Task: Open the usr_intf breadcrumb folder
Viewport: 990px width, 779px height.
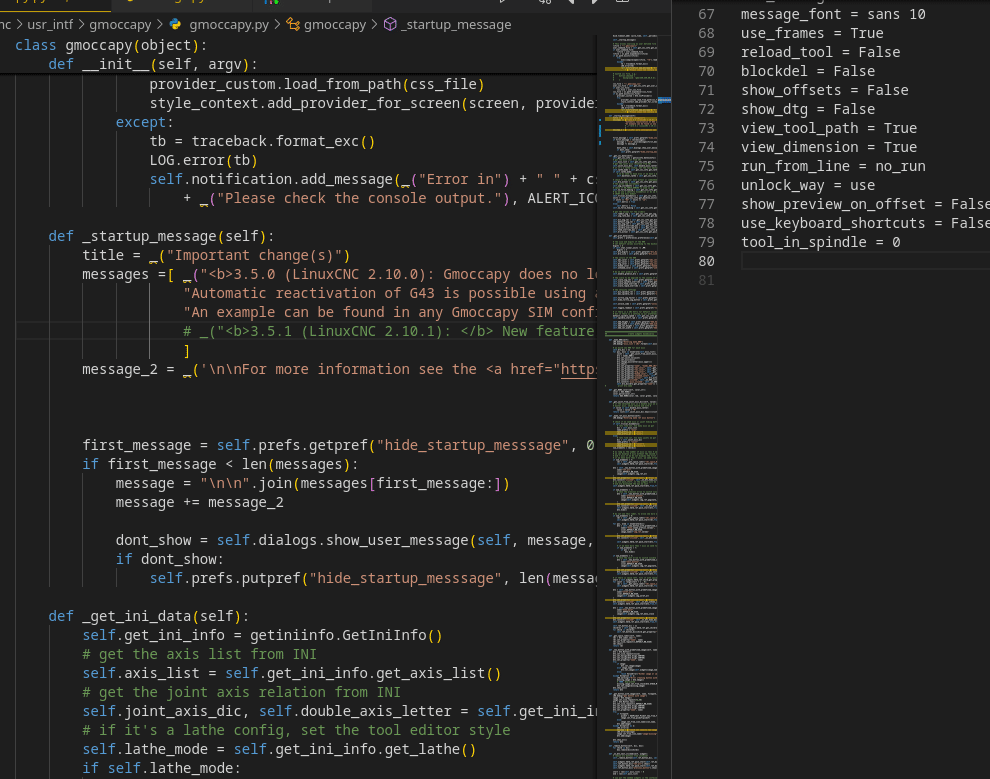Action: pos(52,24)
